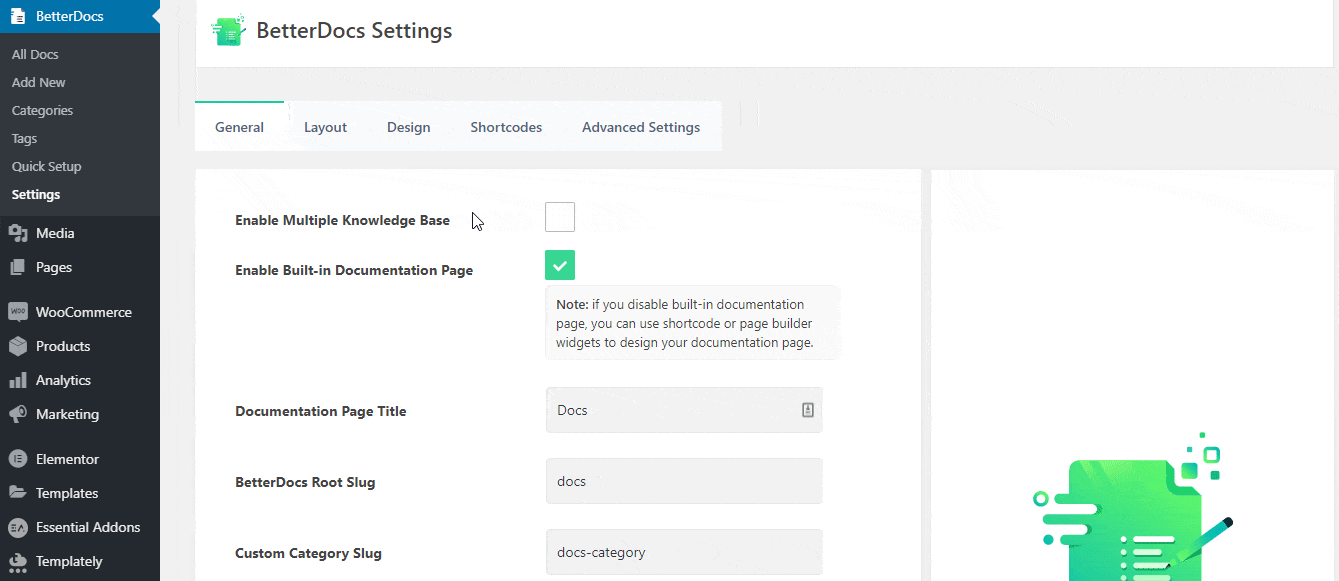This screenshot has width=1339, height=581.
Task: Click the Essential Addons EA icon
Action: point(18,527)
